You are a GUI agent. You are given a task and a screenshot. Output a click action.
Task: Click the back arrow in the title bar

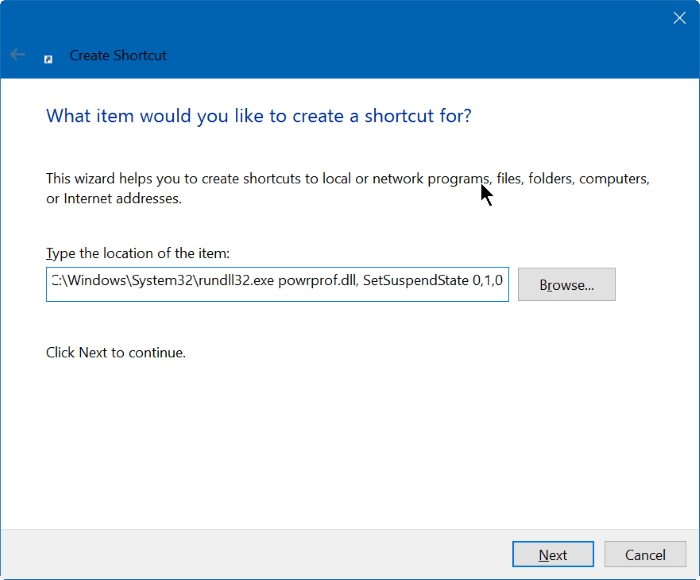(18, 55)
